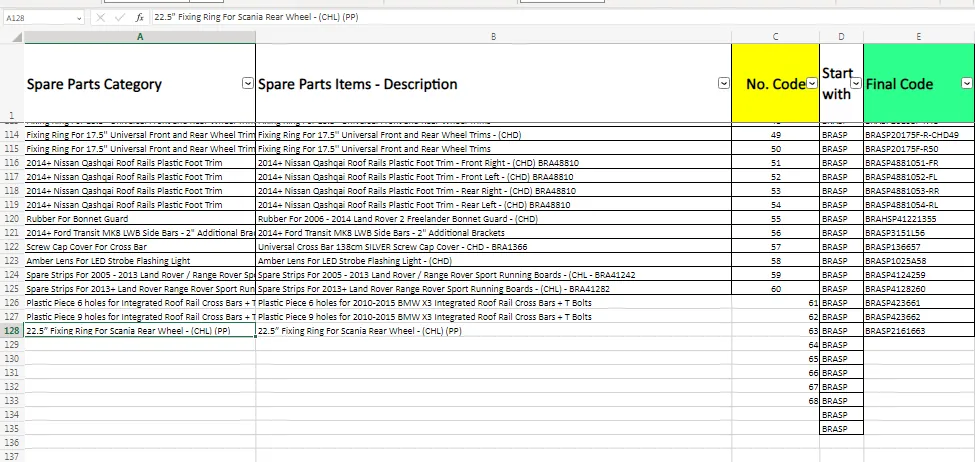Click Final Code cell BRASP136657

(919, 247)
